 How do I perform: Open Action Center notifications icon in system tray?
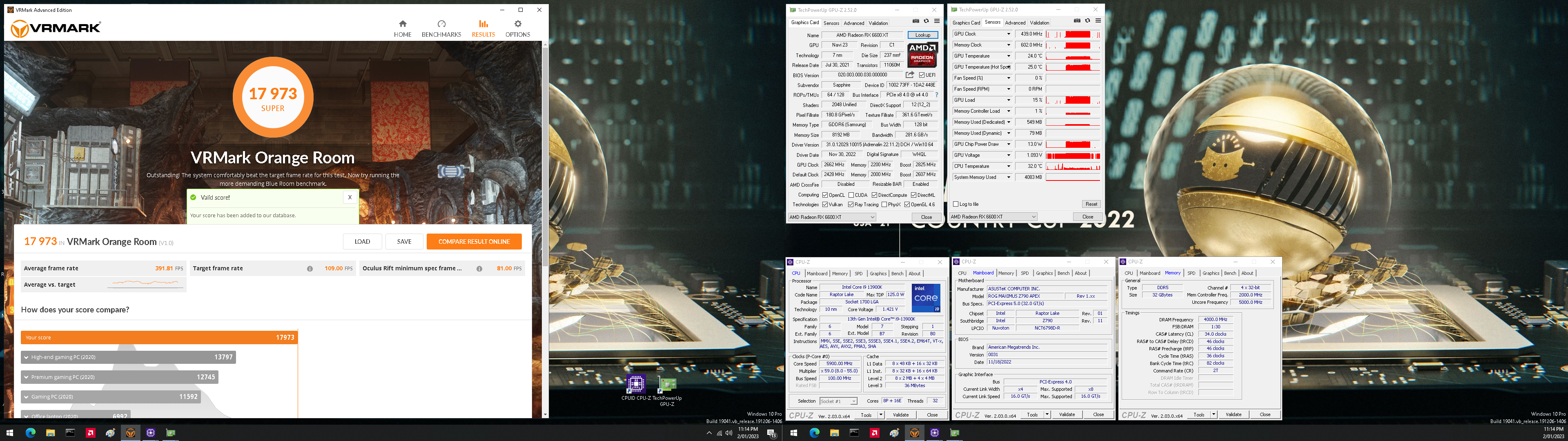772,433
